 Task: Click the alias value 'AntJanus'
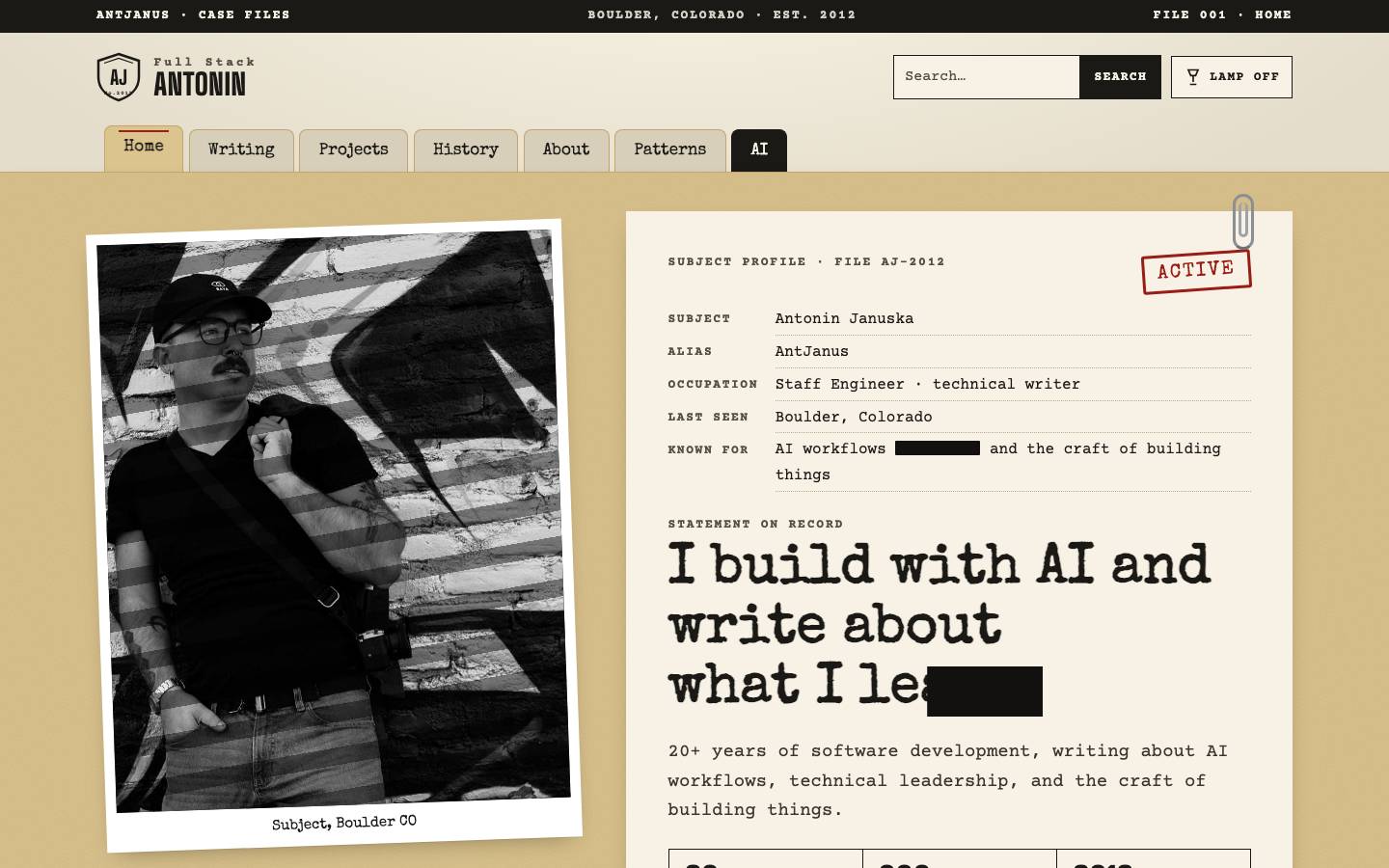coord(811,351)
